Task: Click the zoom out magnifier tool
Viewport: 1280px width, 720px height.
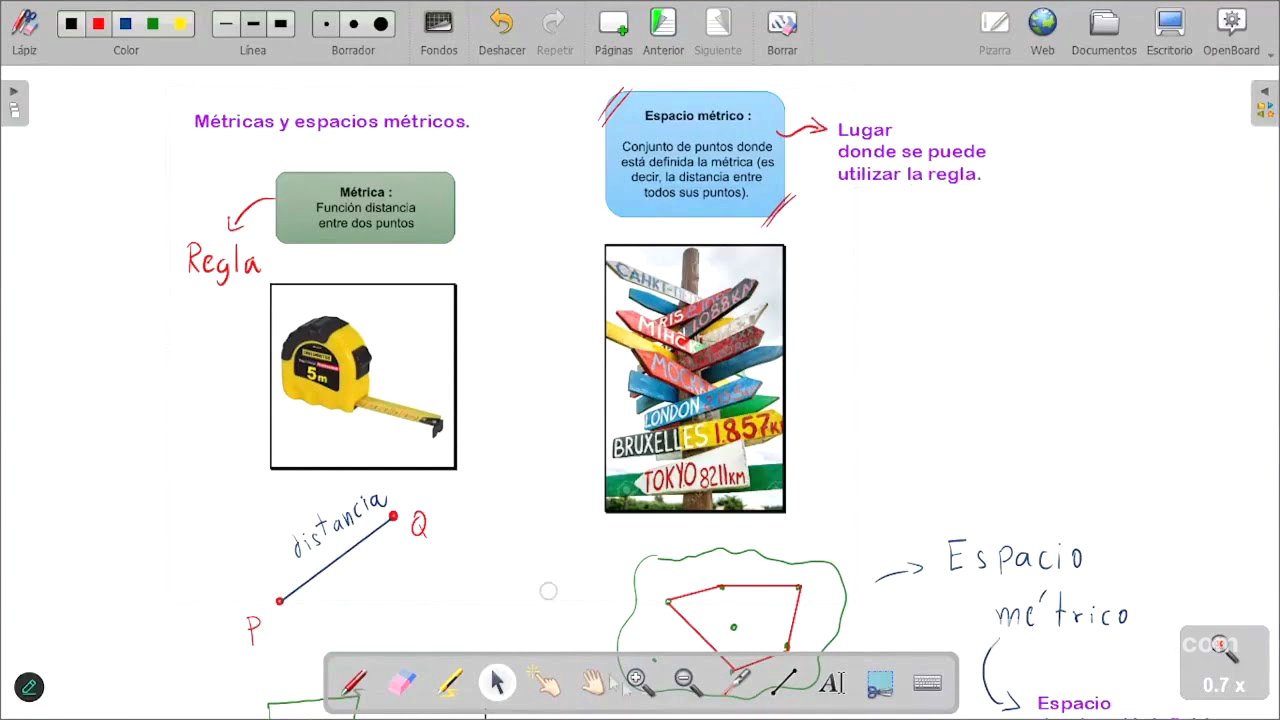Action: (x=686, y=682)
